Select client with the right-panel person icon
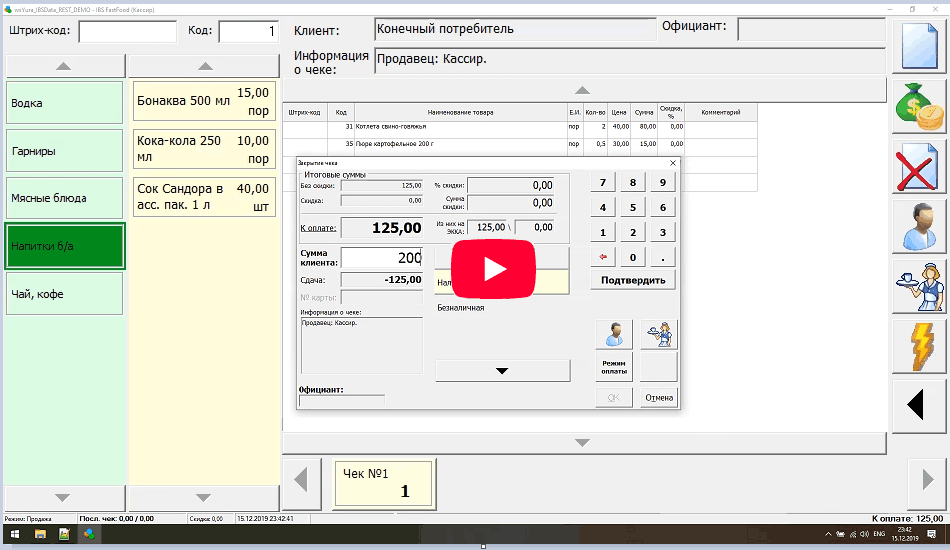The width and height of the screenshot is (950, 550). (x=920, y=226)
